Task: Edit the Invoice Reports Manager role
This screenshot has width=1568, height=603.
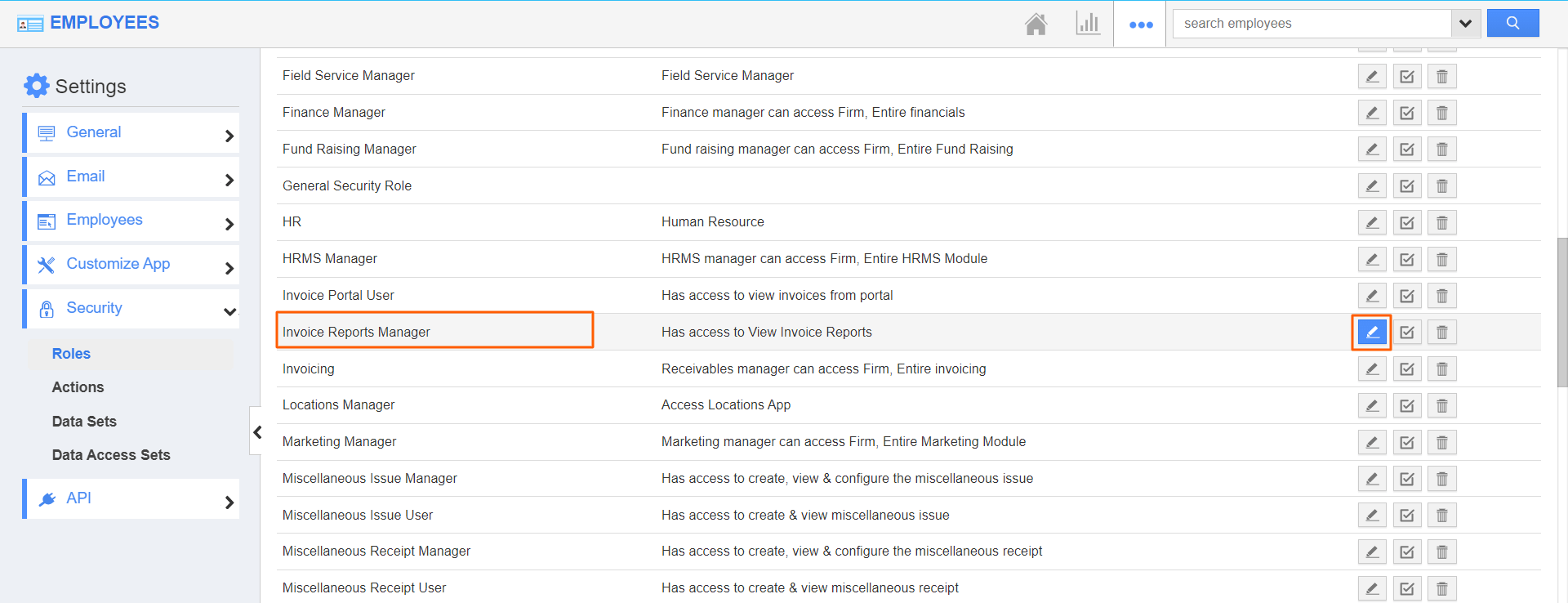Action: [x=1372, y=333]
